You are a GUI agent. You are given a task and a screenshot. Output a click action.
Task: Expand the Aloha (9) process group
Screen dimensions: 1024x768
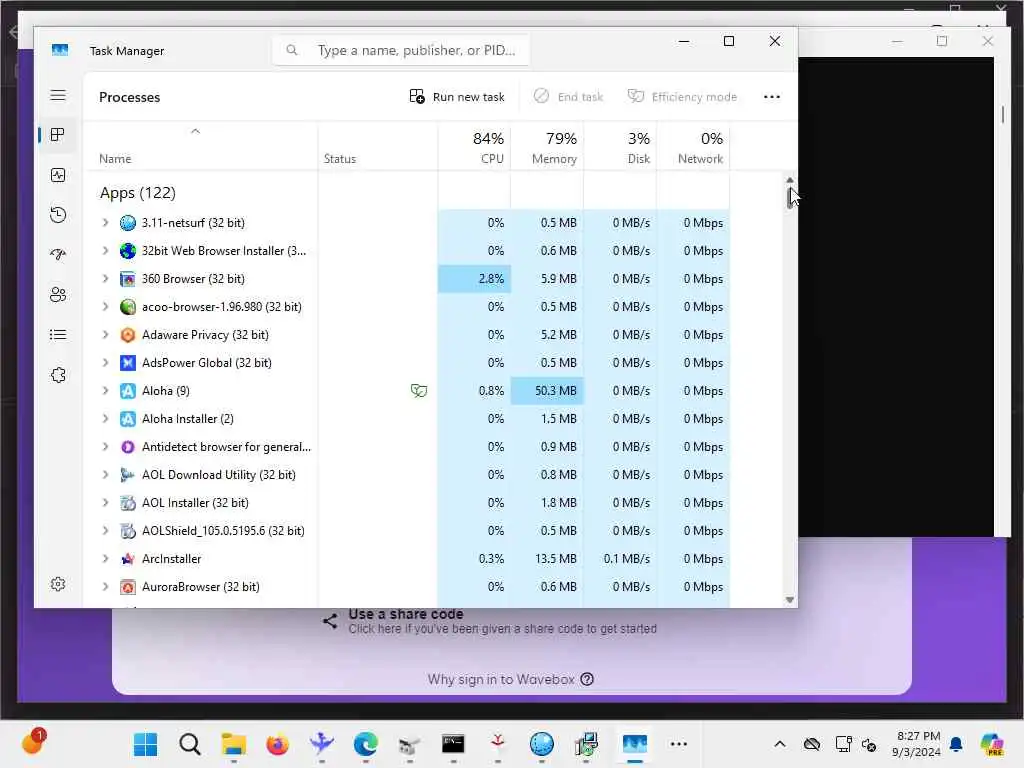click(x=105, y=391)
